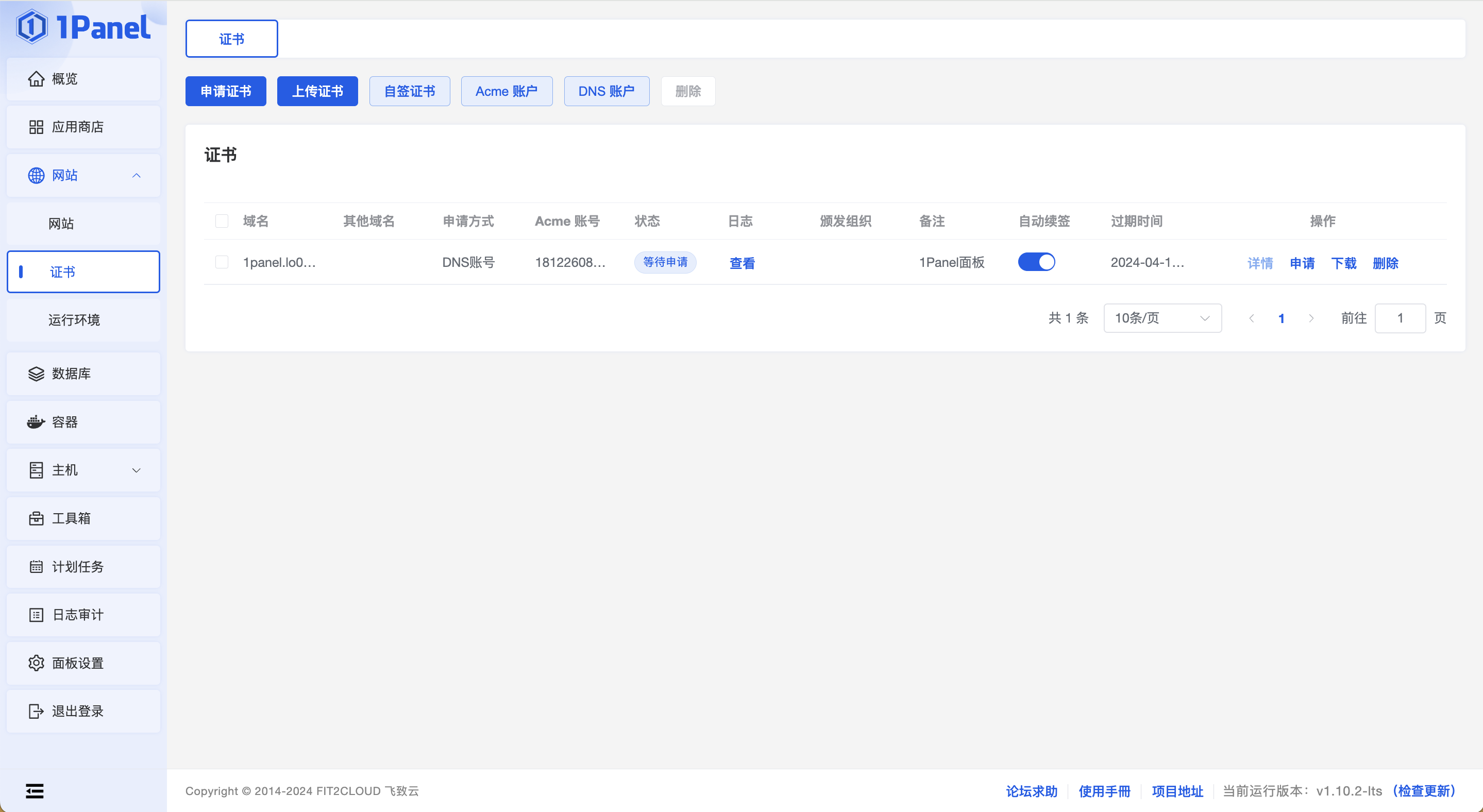Expand the 主机 submenu chevron
Image resolution: width=1483 pixels, height=812 pixels.
click(137, 470)
